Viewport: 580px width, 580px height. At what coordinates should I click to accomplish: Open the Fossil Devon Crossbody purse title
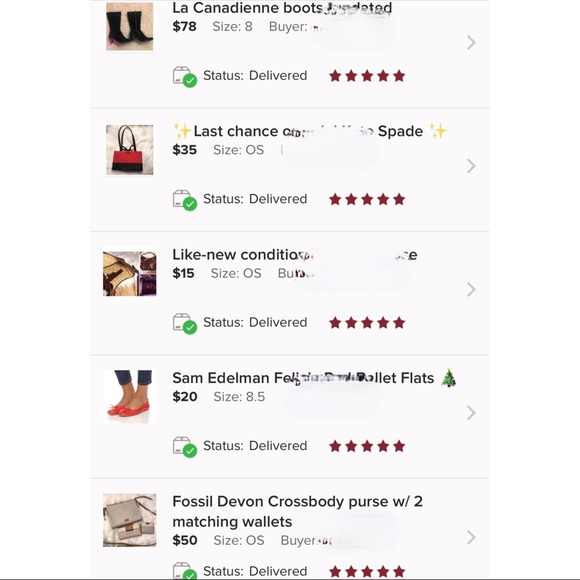click(297, 512)
